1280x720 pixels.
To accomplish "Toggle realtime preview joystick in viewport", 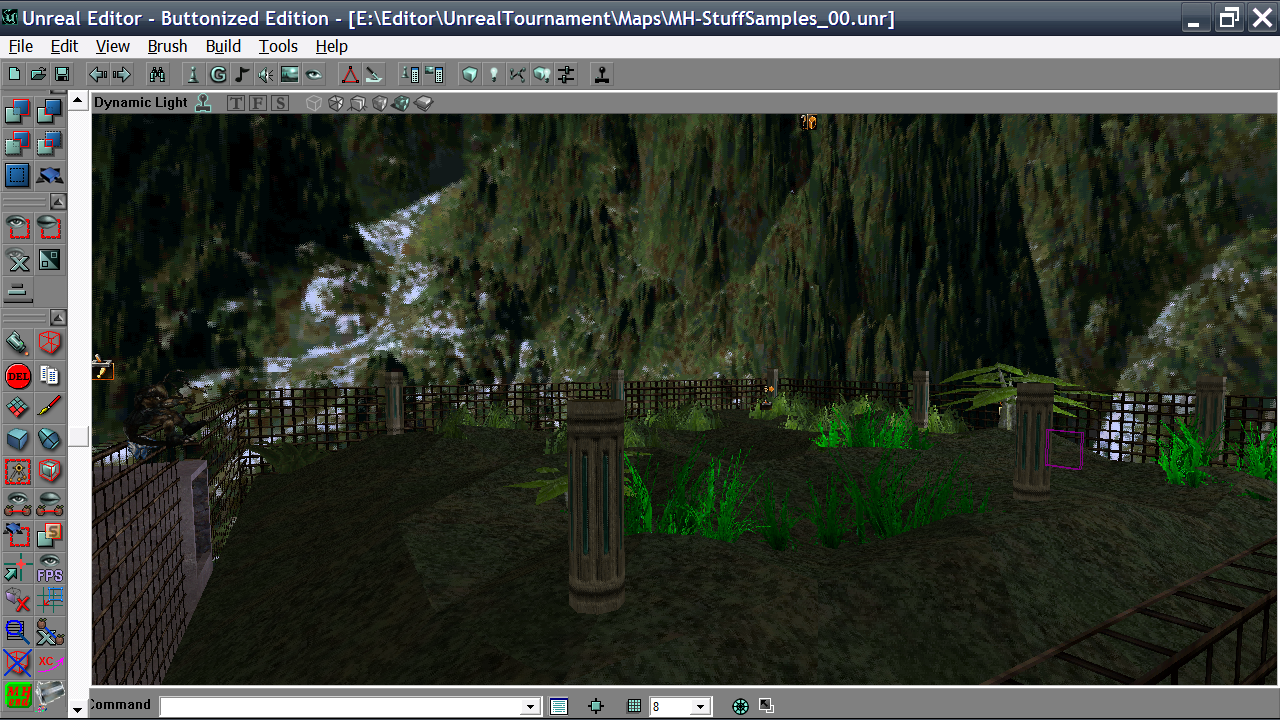I will coord(203,102).
